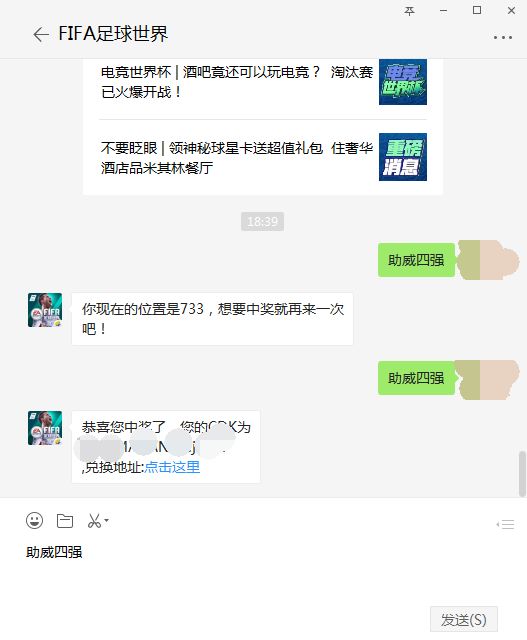Open the 电竞世界杯 酒吧 article headline

pyautogui.click(x=237, y=82)
